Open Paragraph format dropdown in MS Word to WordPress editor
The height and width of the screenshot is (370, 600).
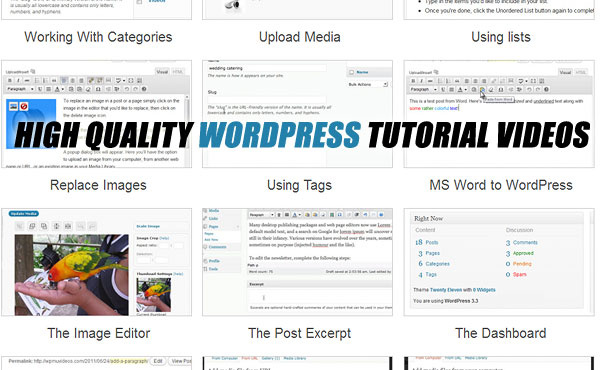tap(424, 90)
